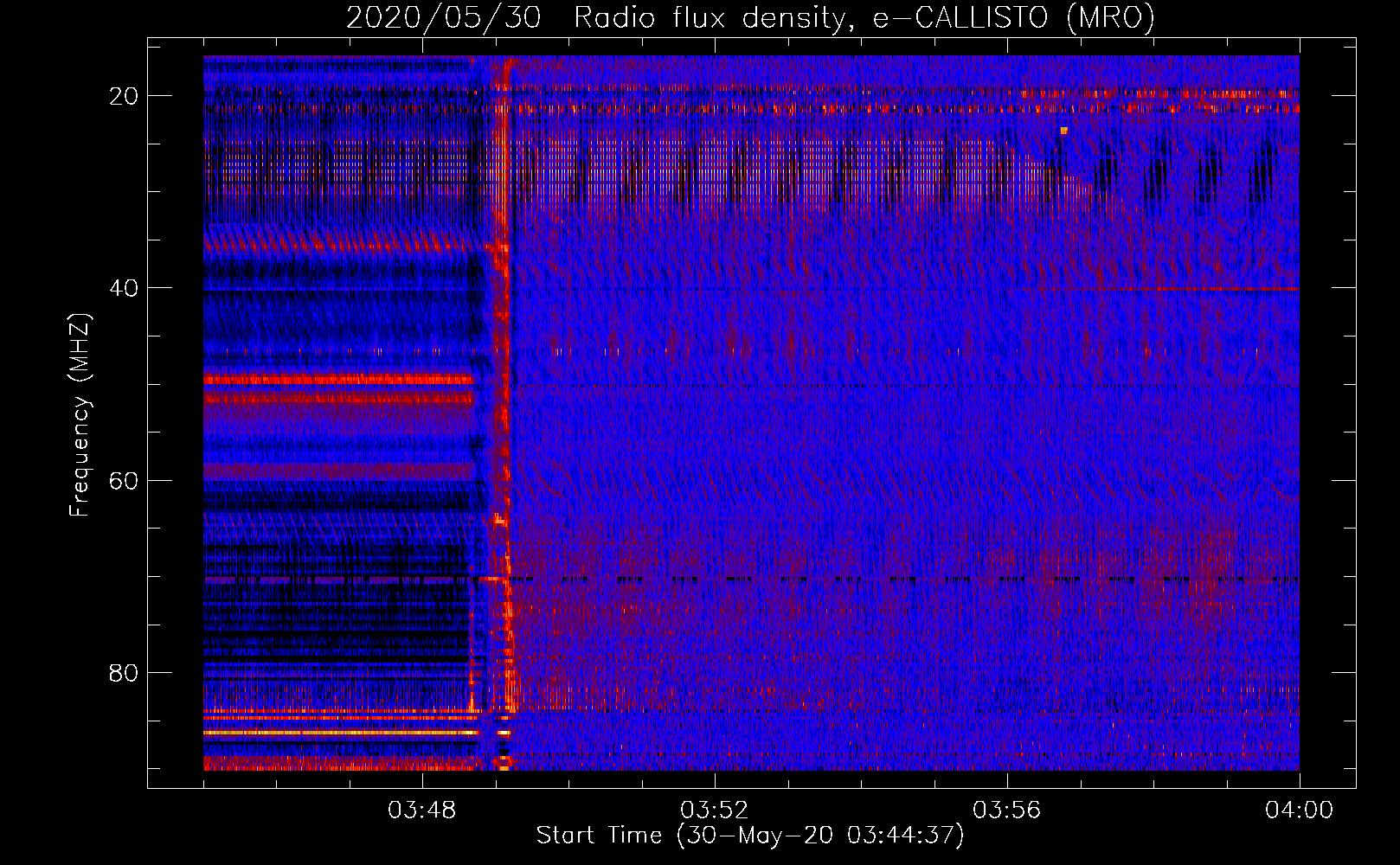This screenshot has height=865, width=1400.
Task: Click the 'Frequency (MHZ)' axis label
Action: tap(80, 415)
